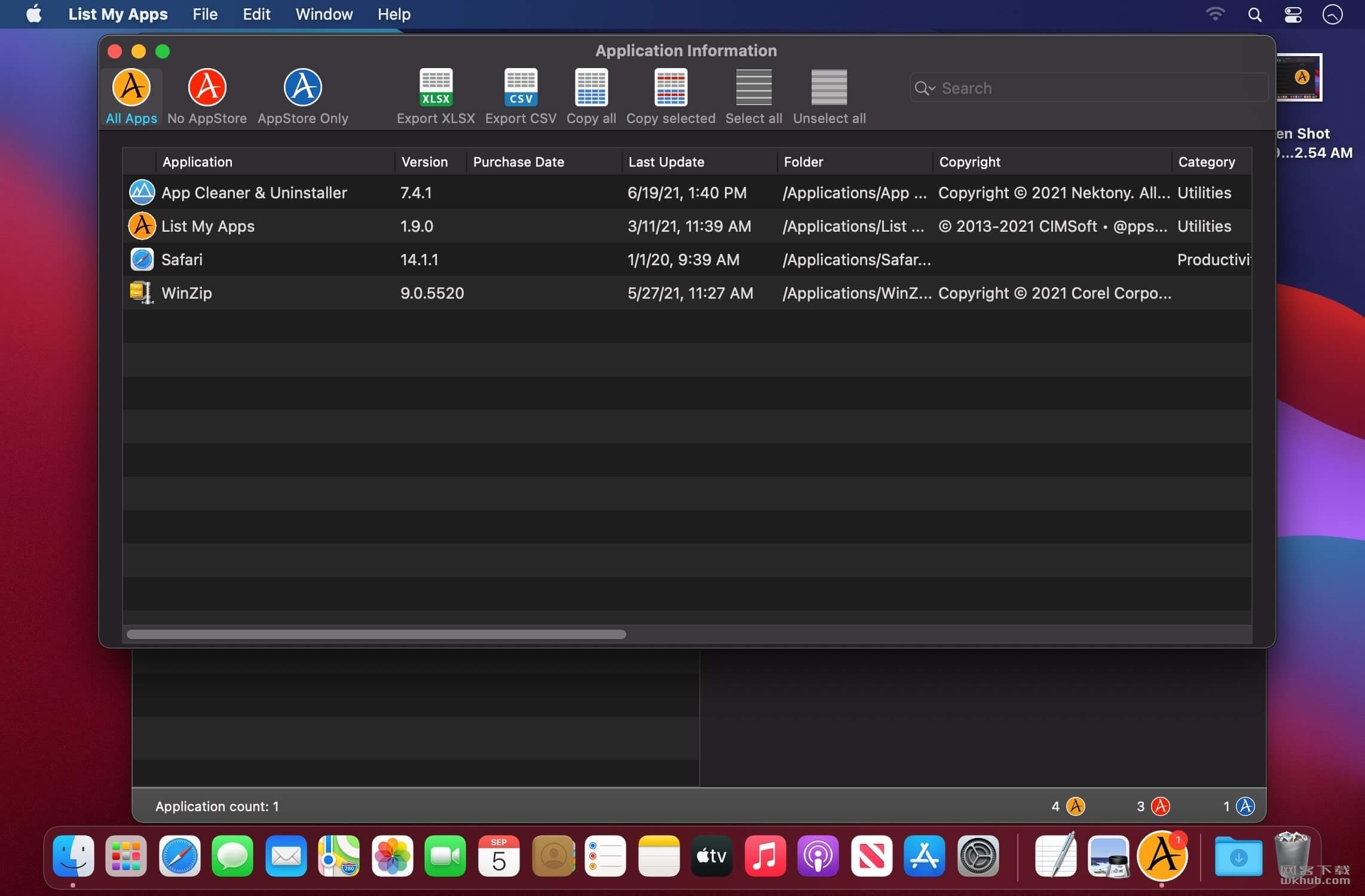Sort by the Category column header
Viewport: 1365px width, 896px height.
coord(1211,162)
